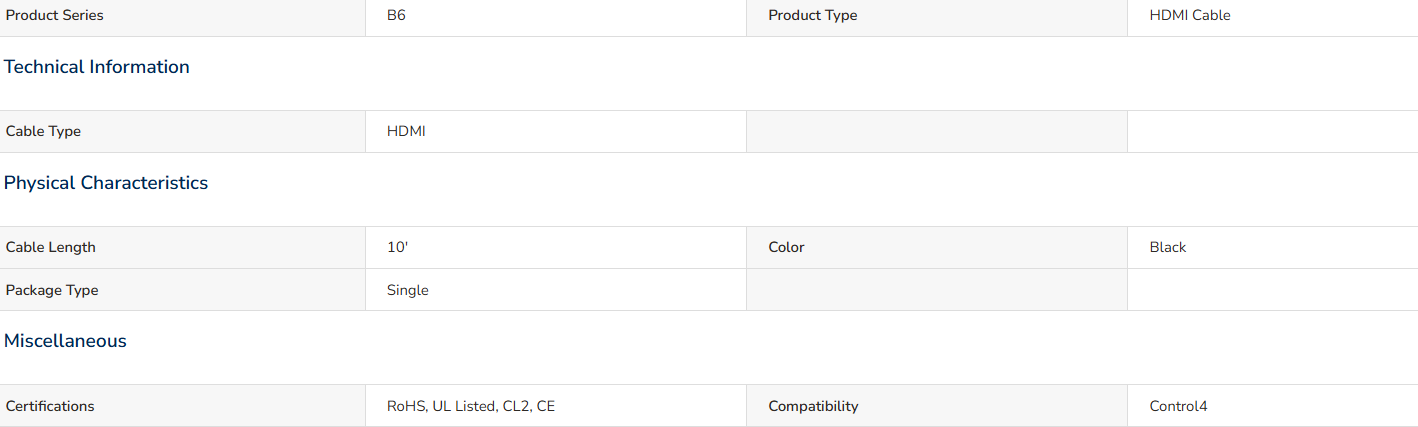Click the Package Type label
This screenshot has height=427, width=1418.
(52, 290)
